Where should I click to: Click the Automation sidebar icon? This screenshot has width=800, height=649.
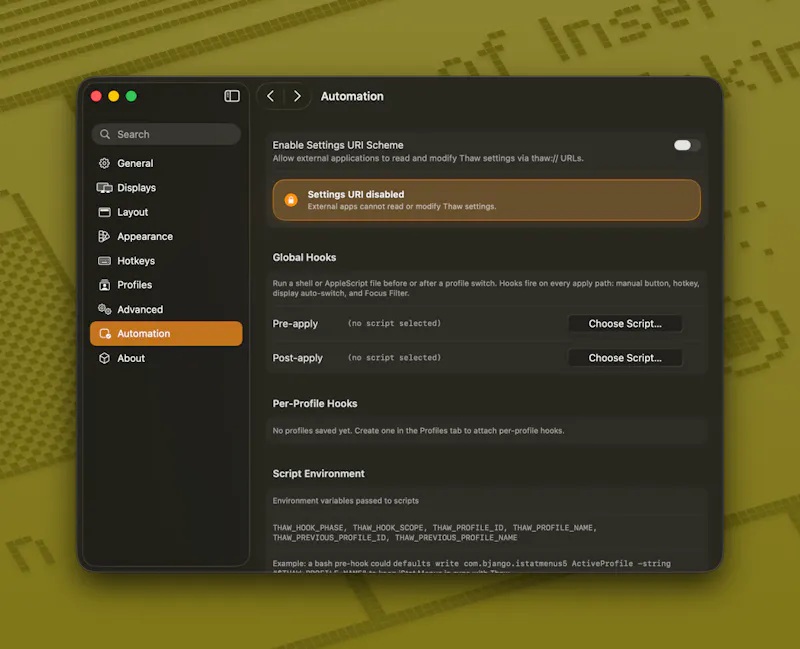[105, 334]
